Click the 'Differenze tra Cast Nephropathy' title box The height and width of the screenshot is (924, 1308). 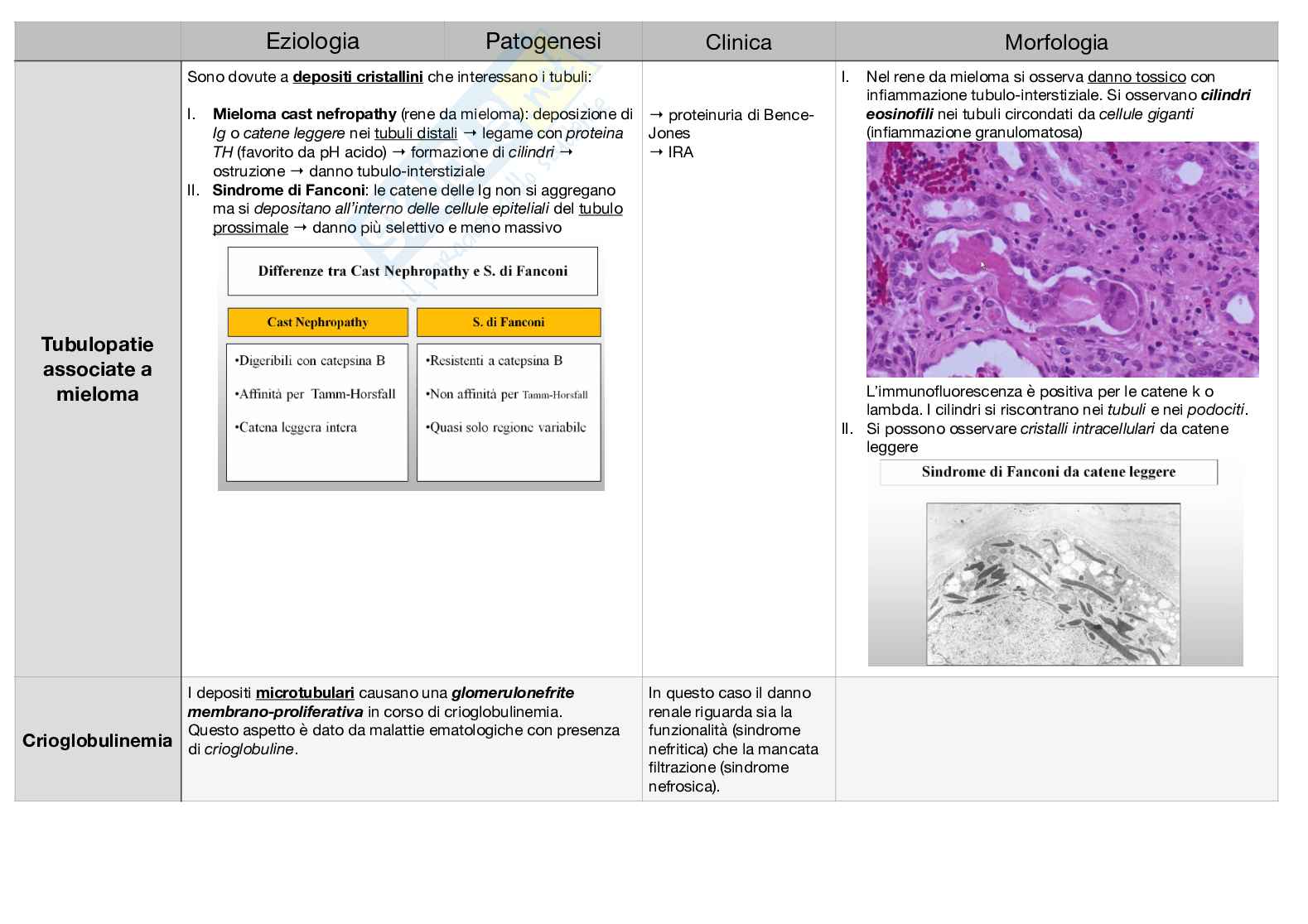click(x=413, y=271)
